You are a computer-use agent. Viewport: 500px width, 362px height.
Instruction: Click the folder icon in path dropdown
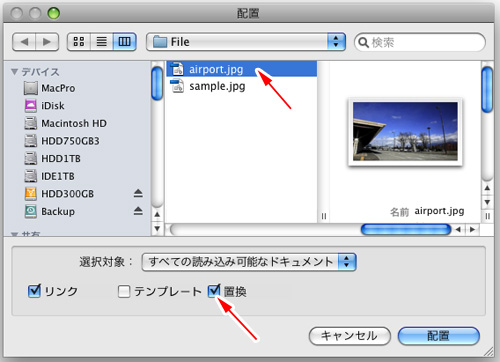click(160, 42)
